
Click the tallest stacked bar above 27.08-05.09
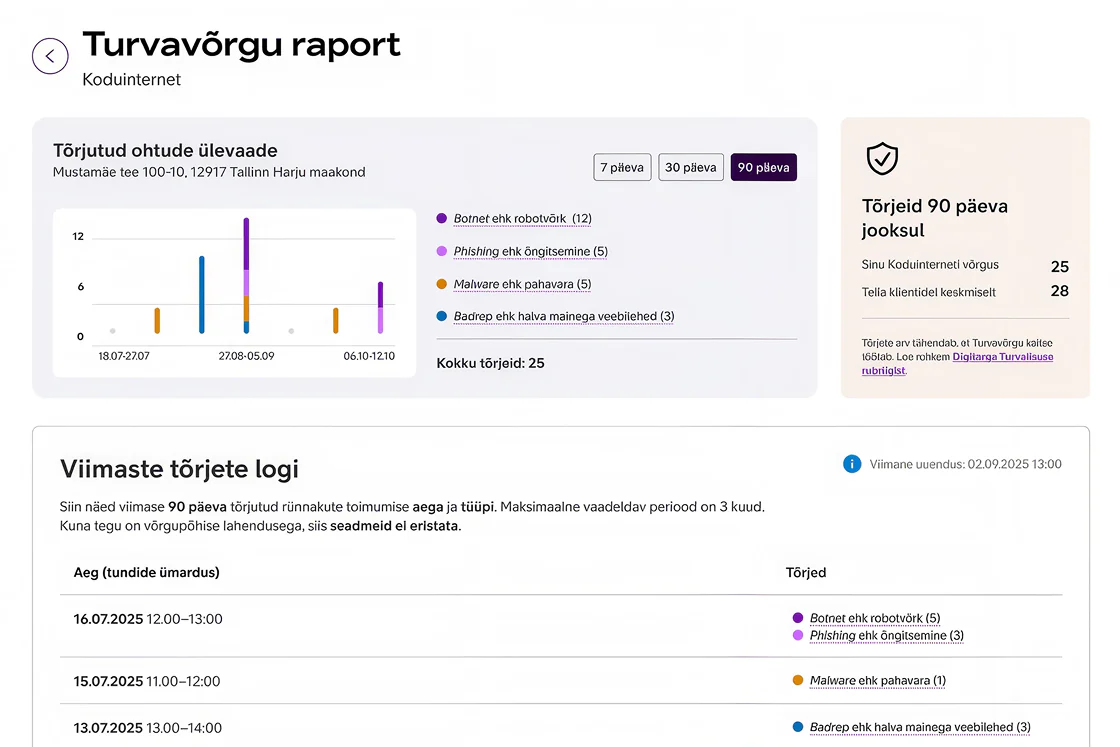tap(246, 276)
